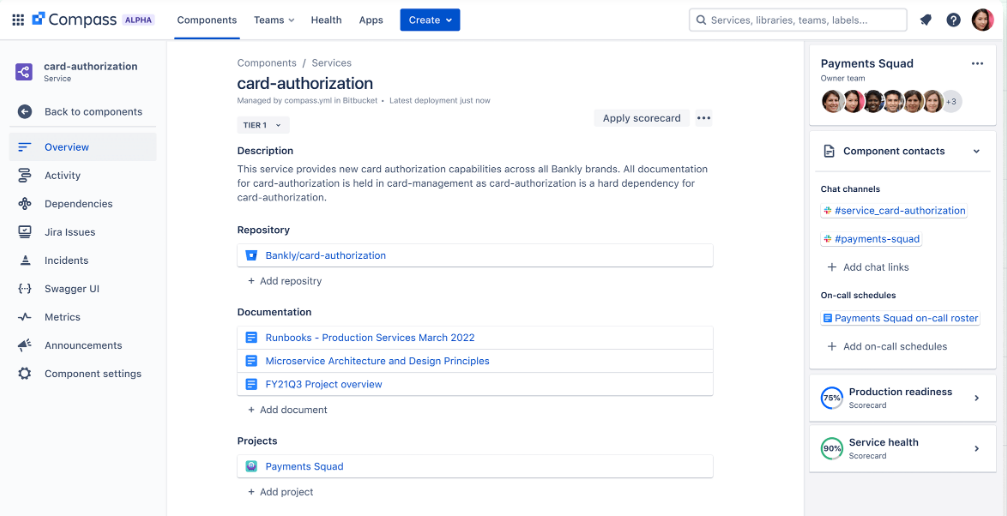The image size is (1007, 516).
Task: Open Overview in the sidebar
Action: (x=83, y=147)
